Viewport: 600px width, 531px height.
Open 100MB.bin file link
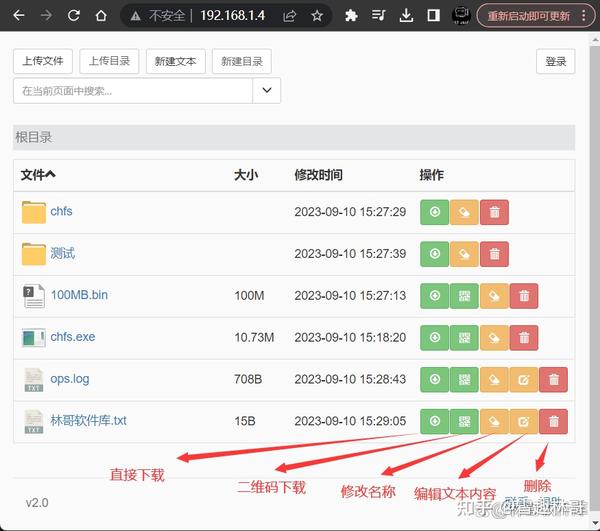click(x=79, y=295)
